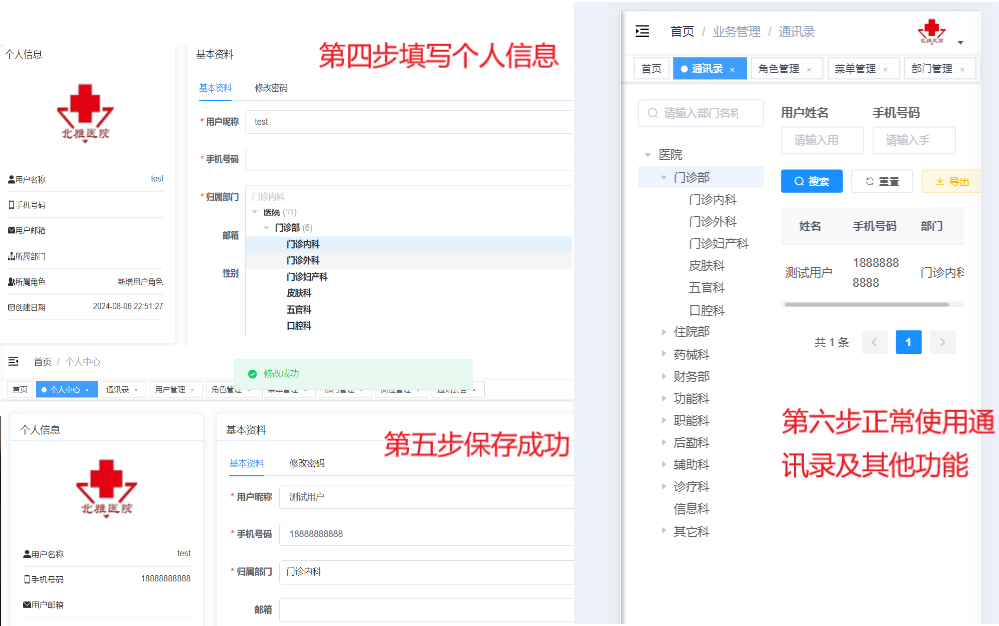Collapse sidebar via hamburger icon beside 业务管理 breadcrumb
Viewport: 999px width, 626px height.
(x=642, y=32)
